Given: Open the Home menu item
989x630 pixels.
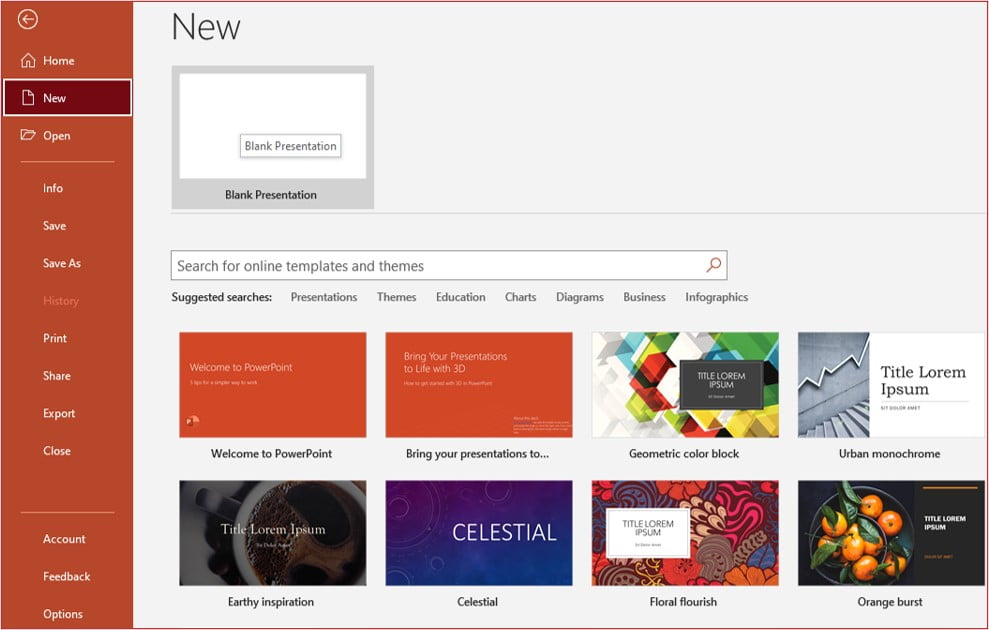Looking at the screenshot, I should pos(67,61).
